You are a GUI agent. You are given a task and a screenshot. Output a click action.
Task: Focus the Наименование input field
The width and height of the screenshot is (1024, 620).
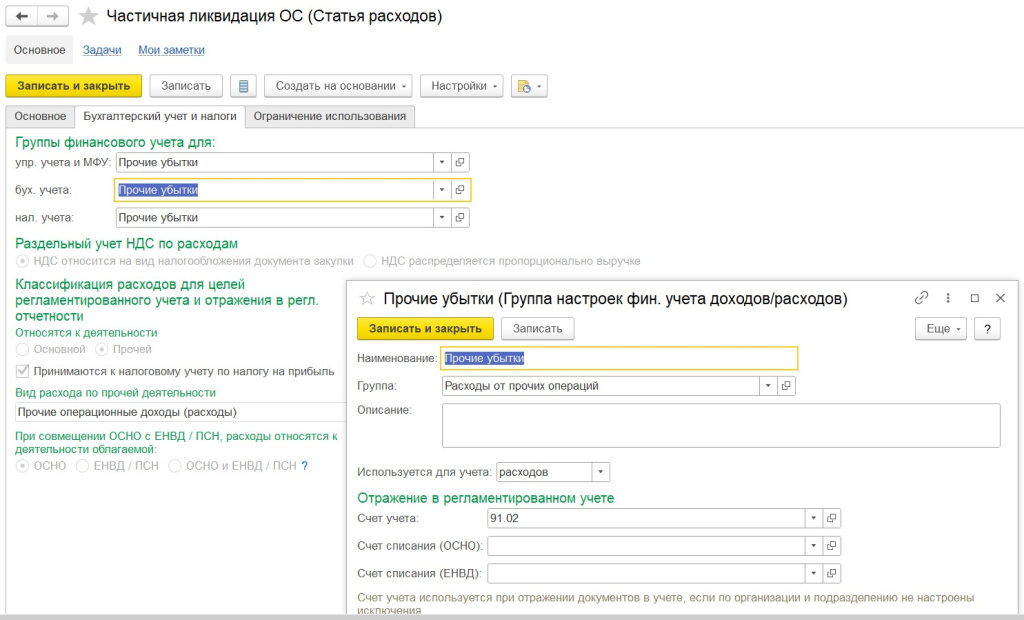click(620, 358)
